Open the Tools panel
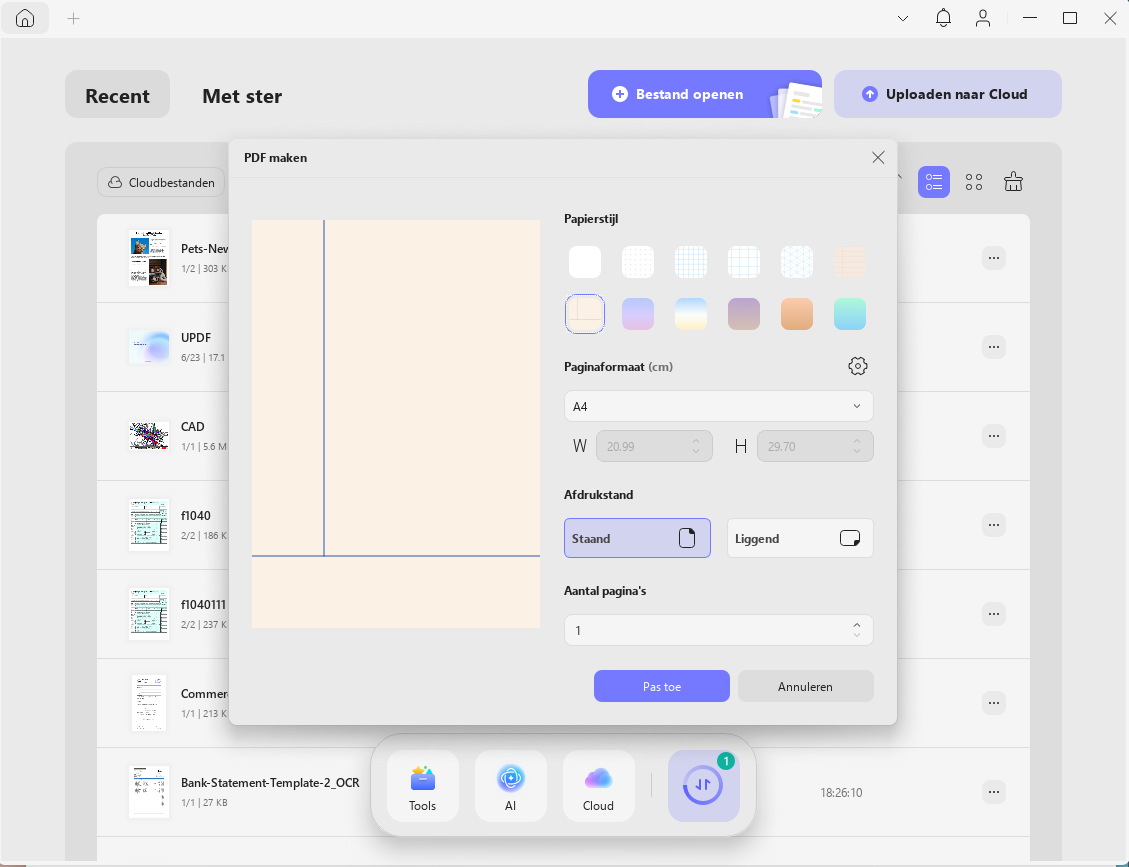1129x867 pixels. point(423,786)
